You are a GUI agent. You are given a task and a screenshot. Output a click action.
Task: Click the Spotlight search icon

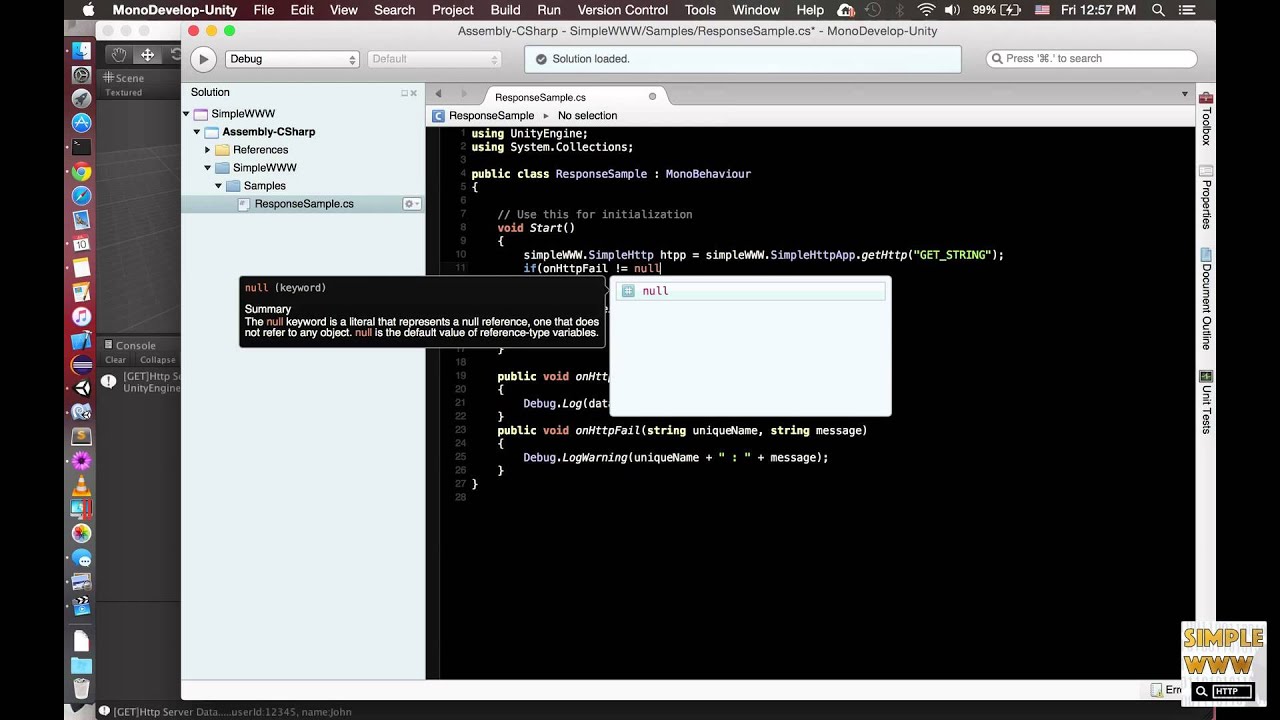1158,10
